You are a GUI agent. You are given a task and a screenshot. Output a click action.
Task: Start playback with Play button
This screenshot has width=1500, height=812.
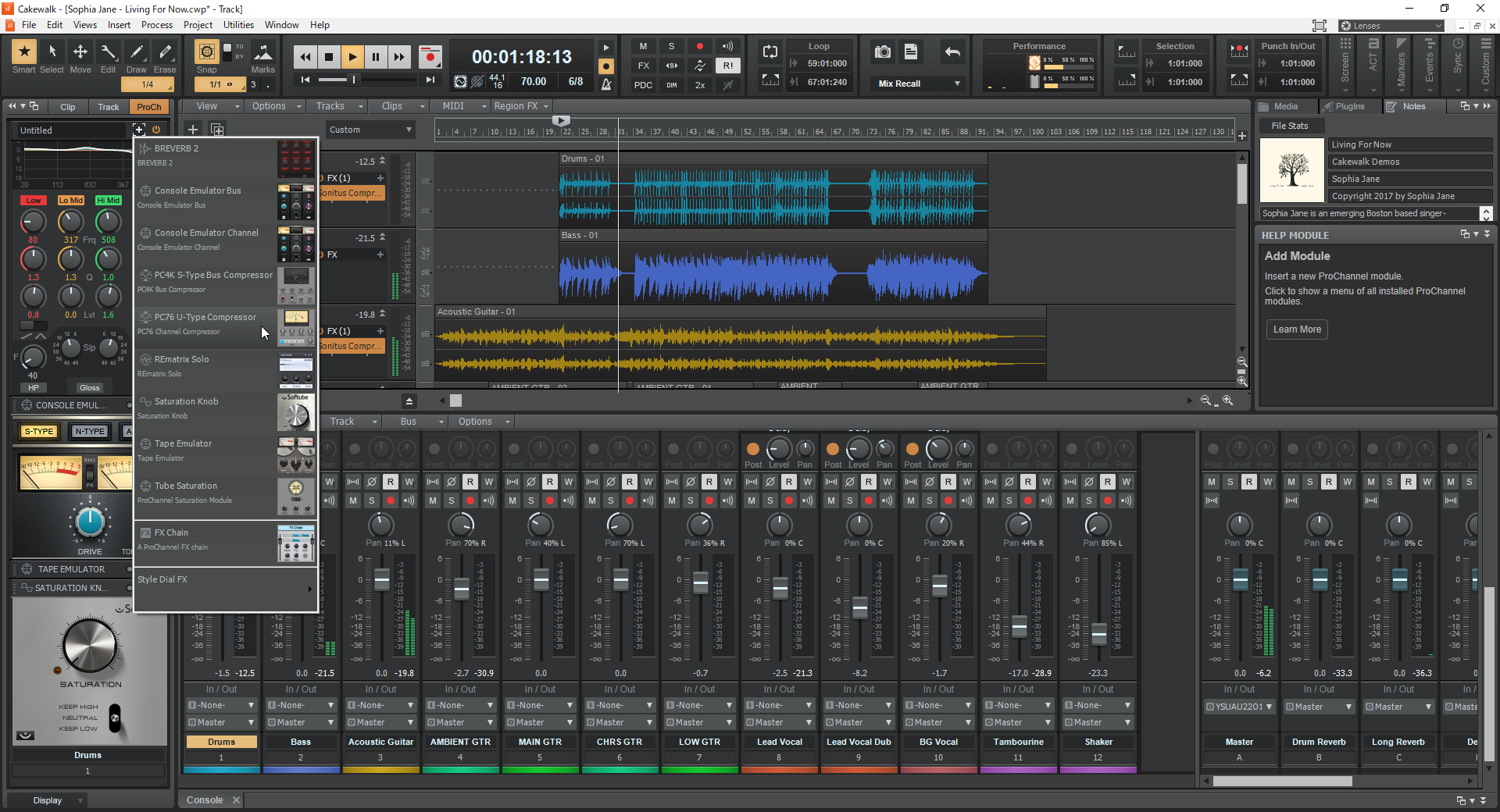(352, 56)
